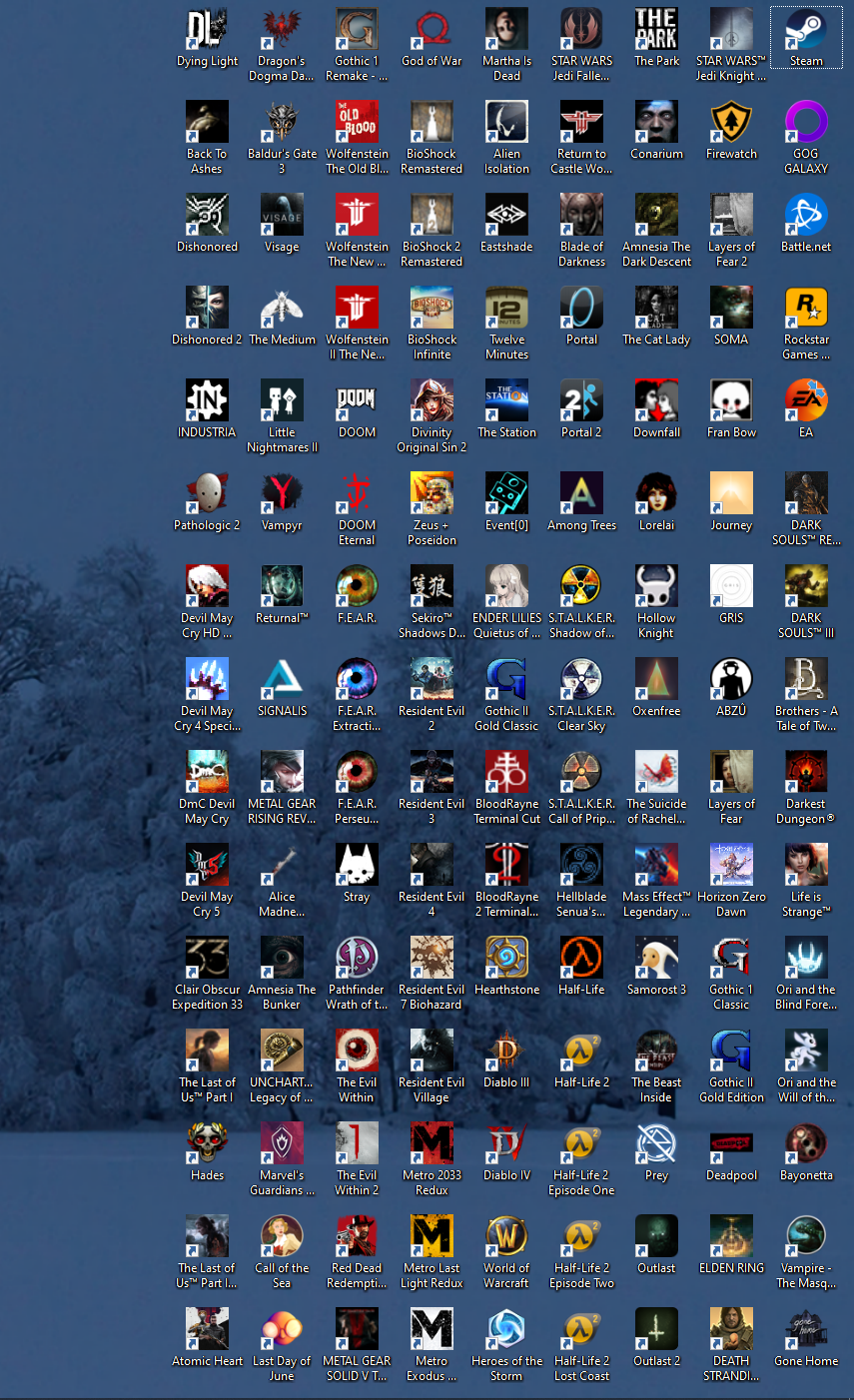Click the Metro Exodus icon
The height and width of the screenshot is (1400, 854).
(431, 1329)
